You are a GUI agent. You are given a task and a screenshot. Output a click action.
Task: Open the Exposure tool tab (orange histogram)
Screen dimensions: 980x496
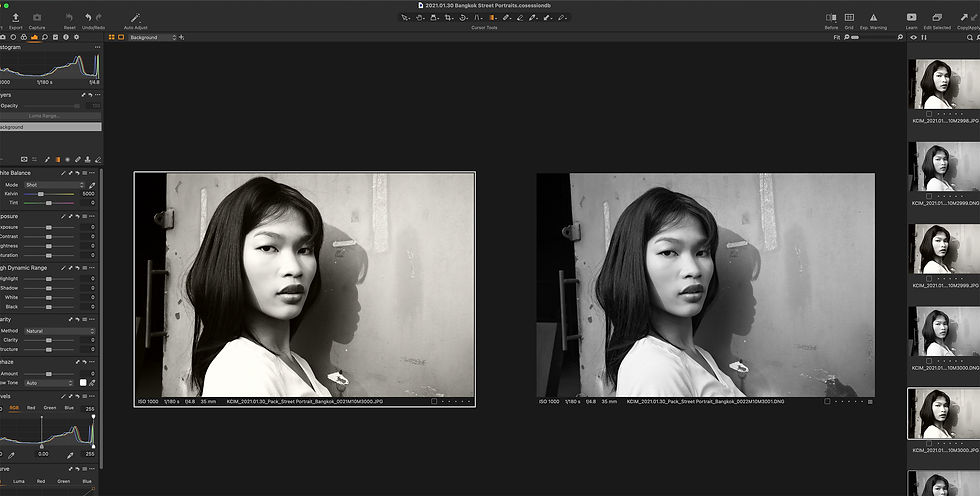(x=34, y=37)
